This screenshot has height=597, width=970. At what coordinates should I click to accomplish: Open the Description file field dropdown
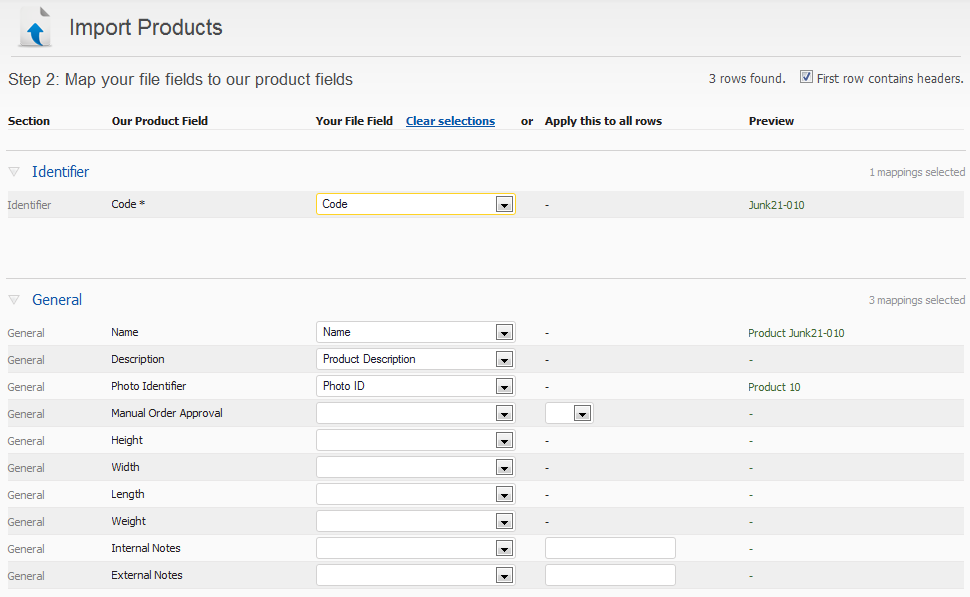[x=416, y=359]
